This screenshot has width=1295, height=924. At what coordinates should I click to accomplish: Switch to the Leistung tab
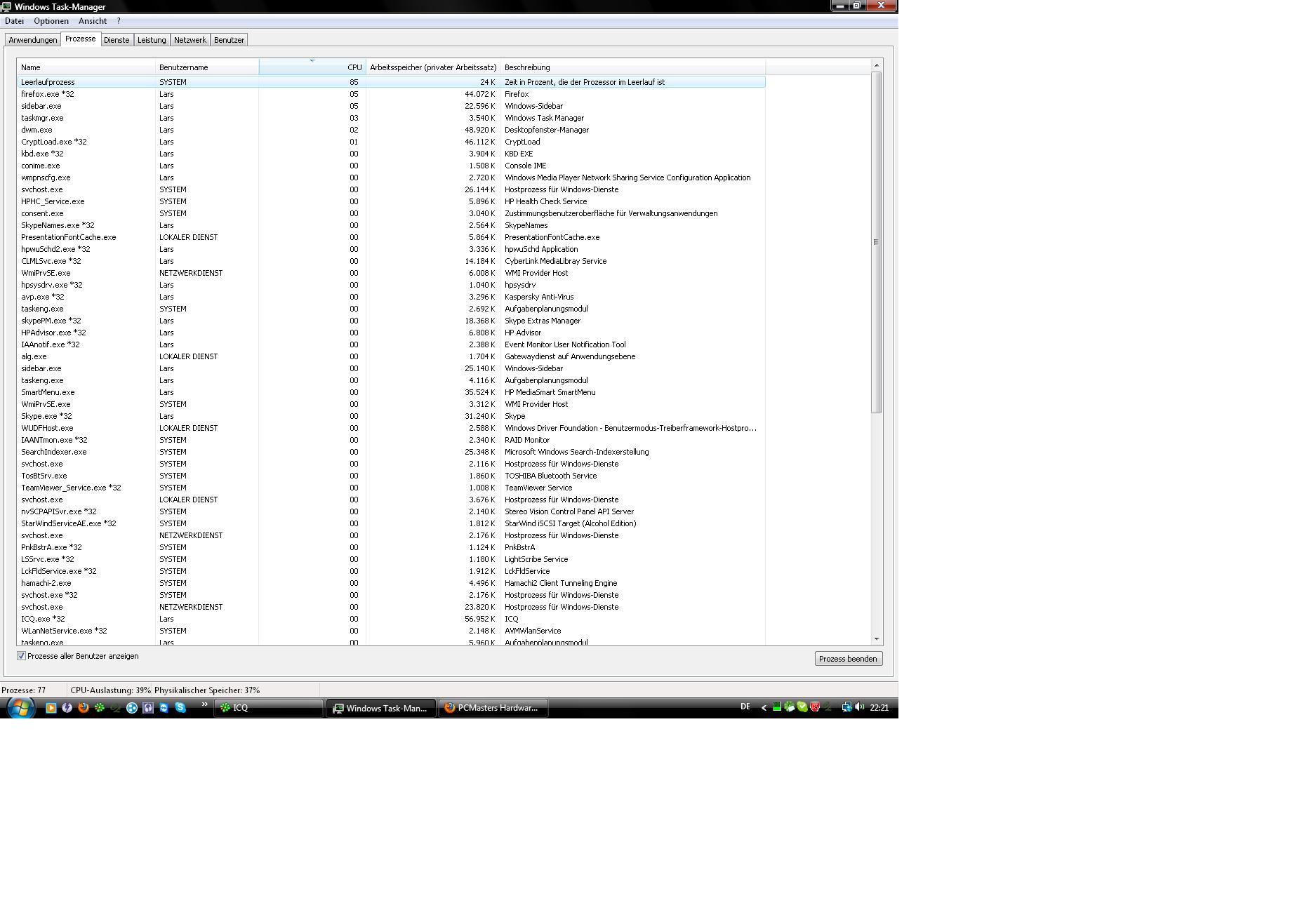click(x=152, y=40)
